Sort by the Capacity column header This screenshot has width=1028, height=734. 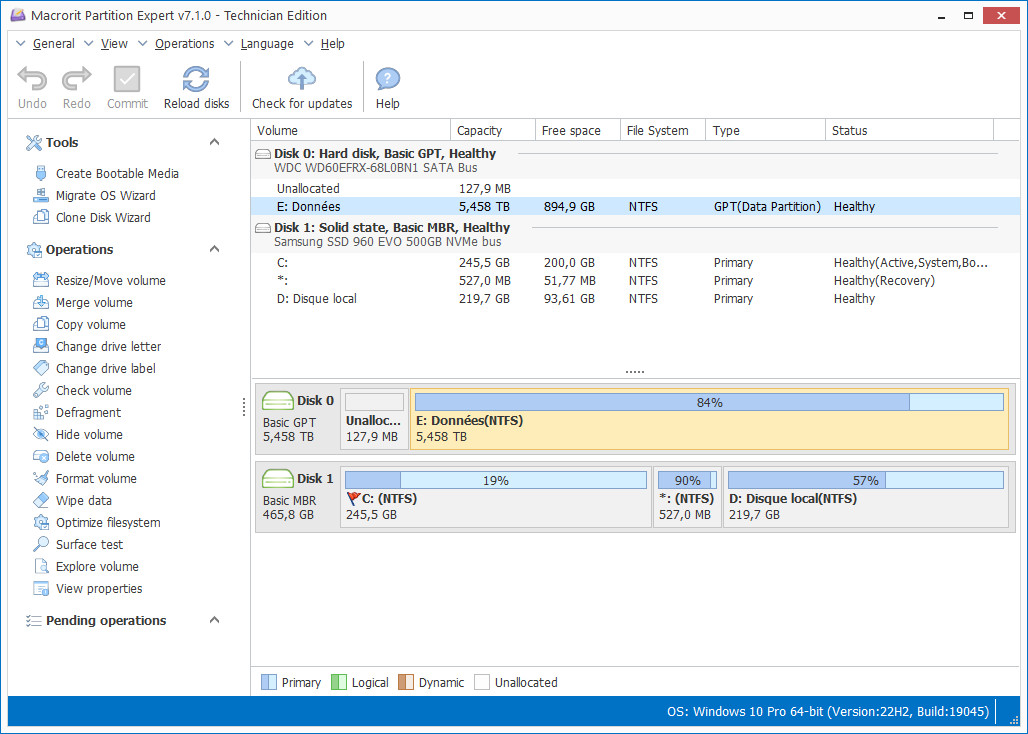[x=493, y=130]
